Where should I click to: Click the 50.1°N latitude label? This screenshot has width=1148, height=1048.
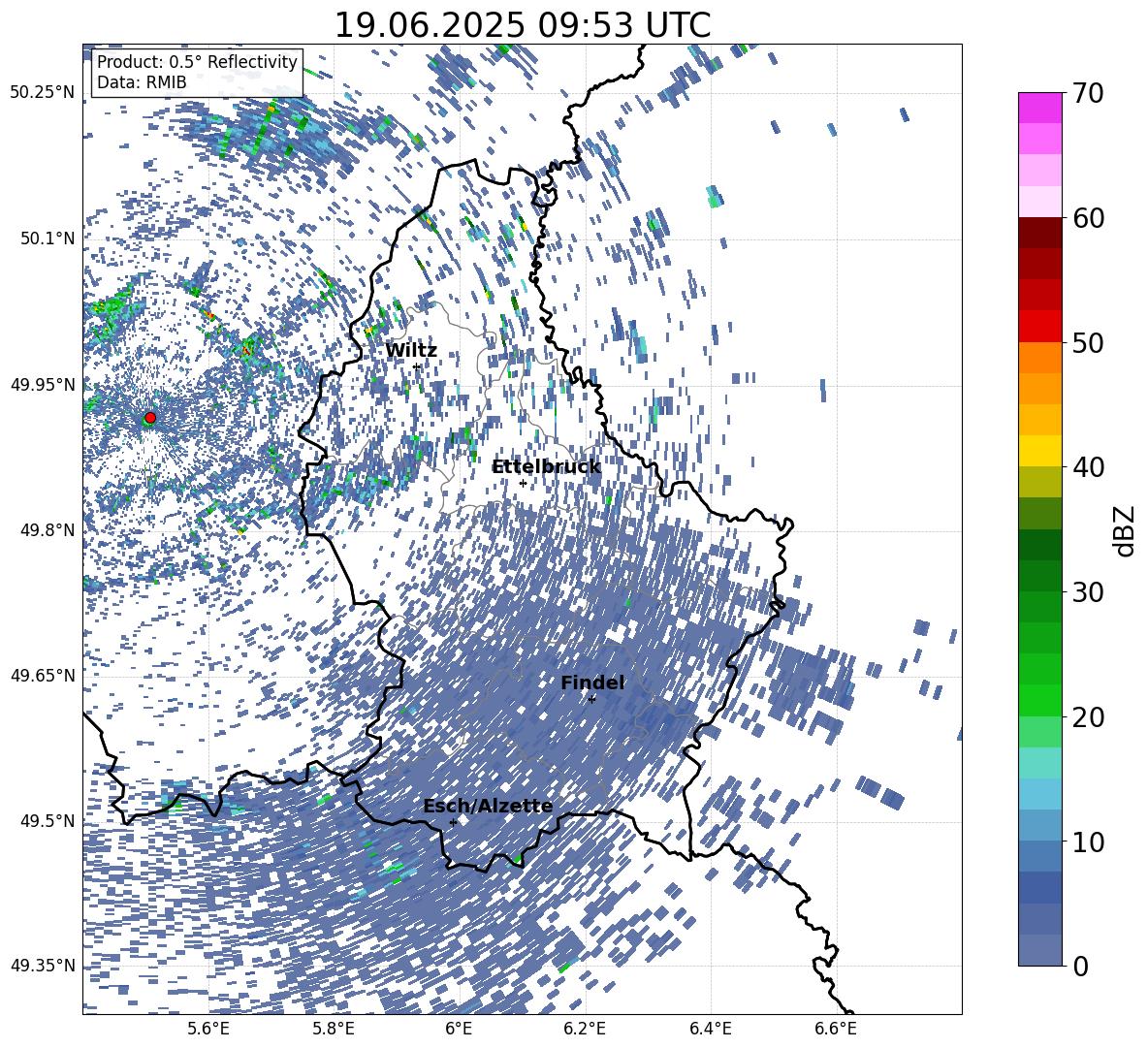pos(48,238)
